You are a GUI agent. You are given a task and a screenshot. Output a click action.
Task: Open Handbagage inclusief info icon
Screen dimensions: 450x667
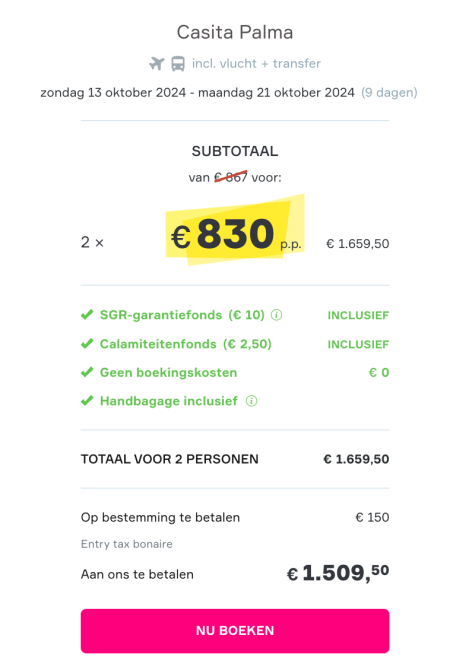(251, 401)
